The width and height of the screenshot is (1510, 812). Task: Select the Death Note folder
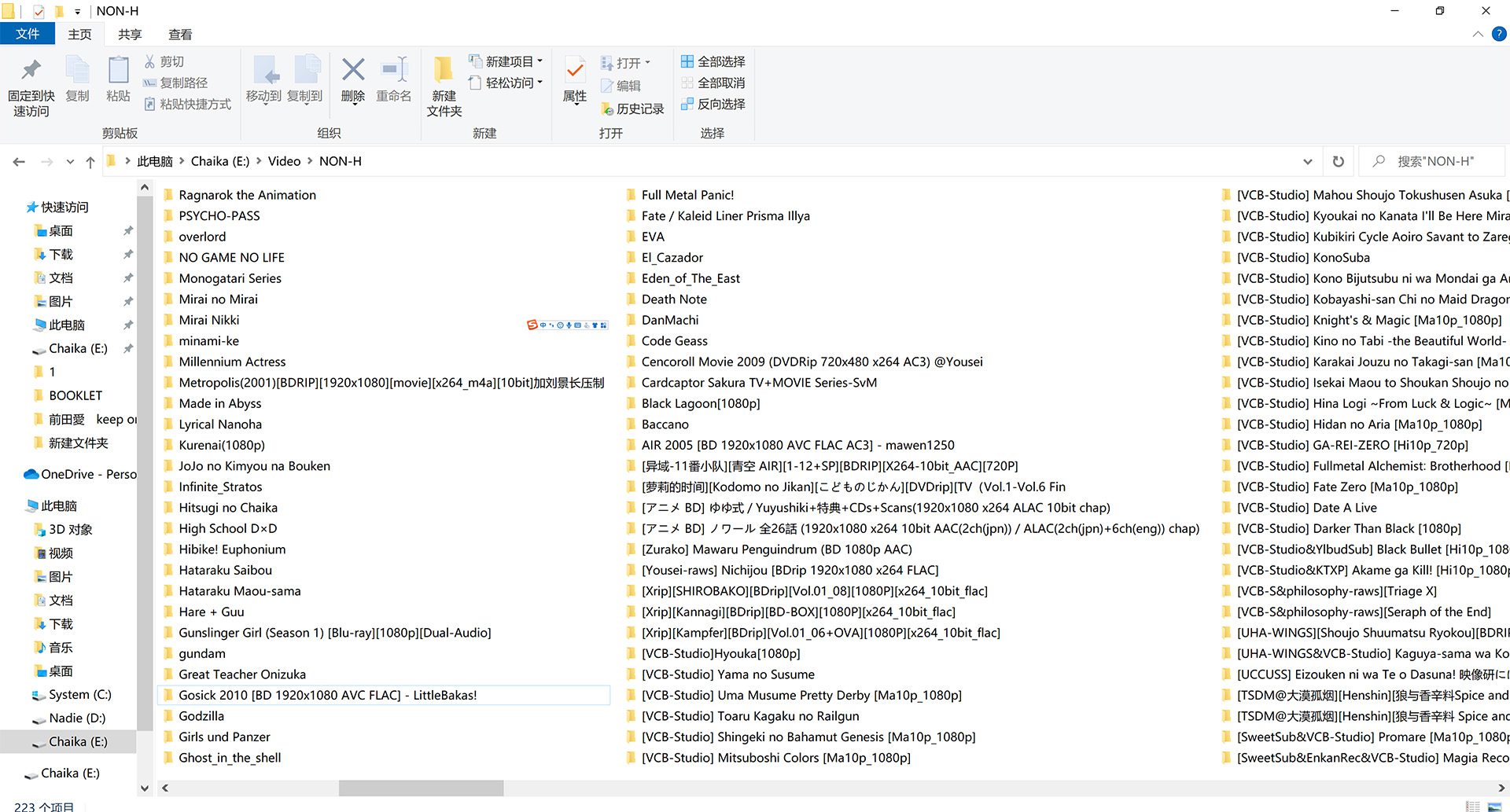point(674,299)
